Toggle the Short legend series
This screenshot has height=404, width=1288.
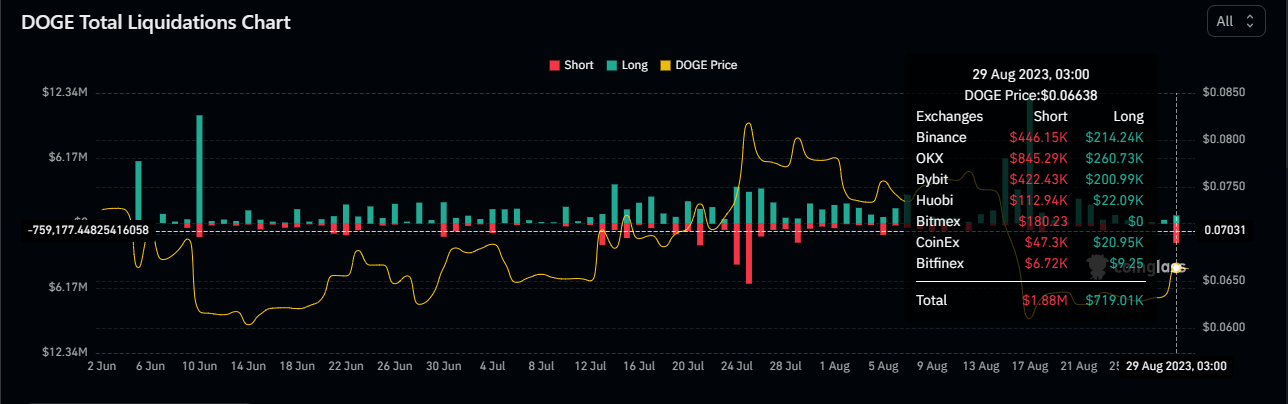coord(571,65)
